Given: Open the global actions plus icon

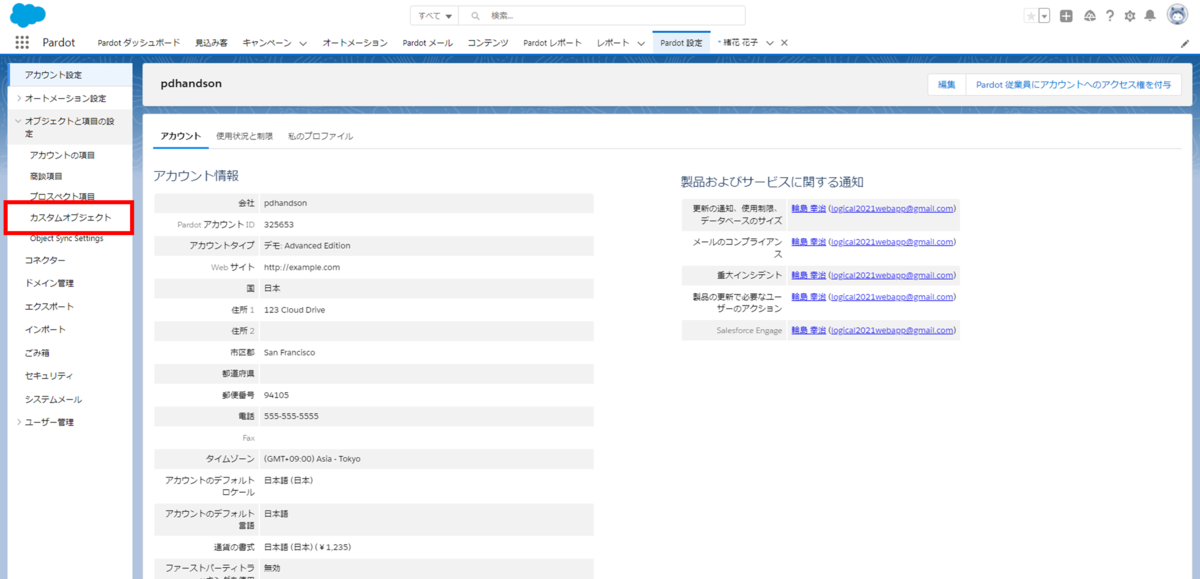Looking at the screenshot, I should point(1067,16).
